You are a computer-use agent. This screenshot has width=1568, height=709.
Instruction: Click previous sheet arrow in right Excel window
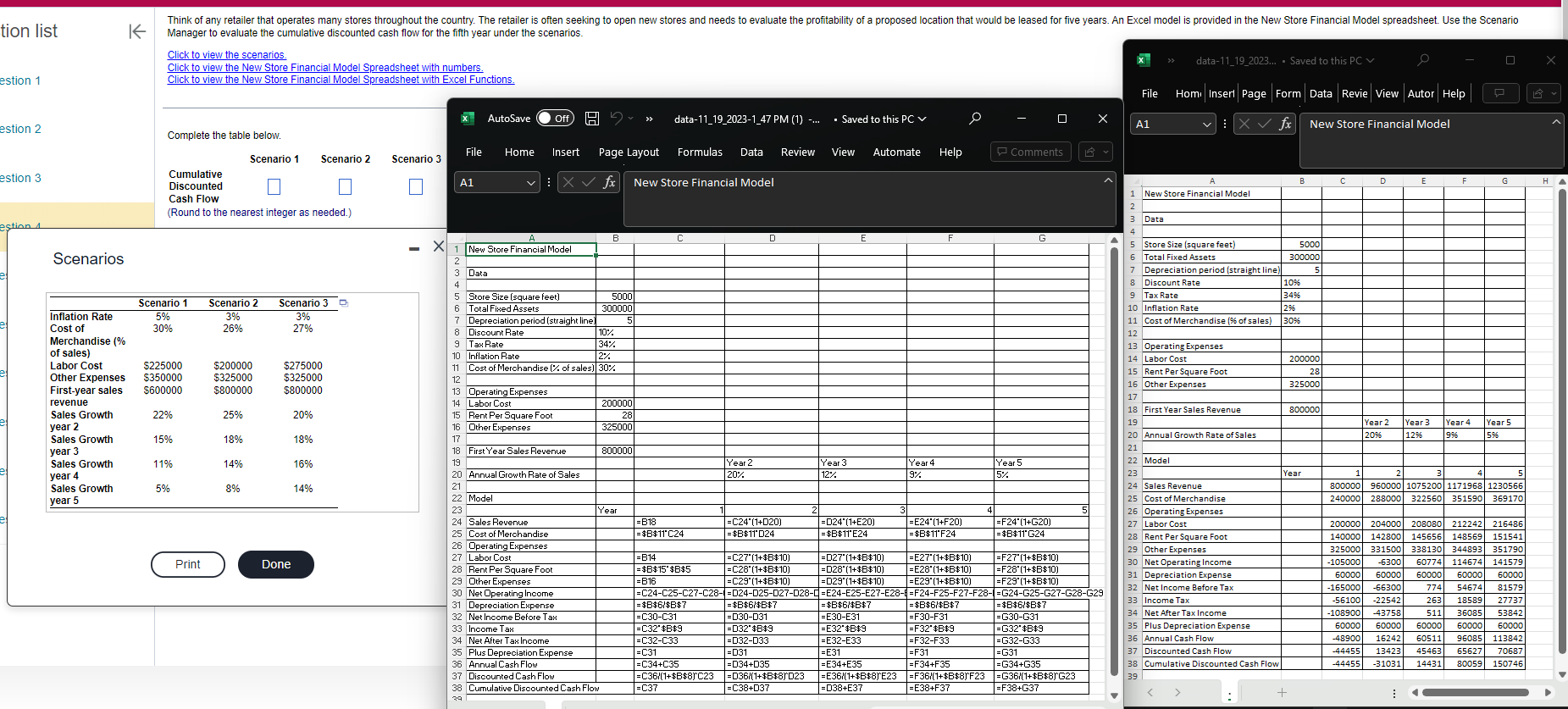[1150, 693]
